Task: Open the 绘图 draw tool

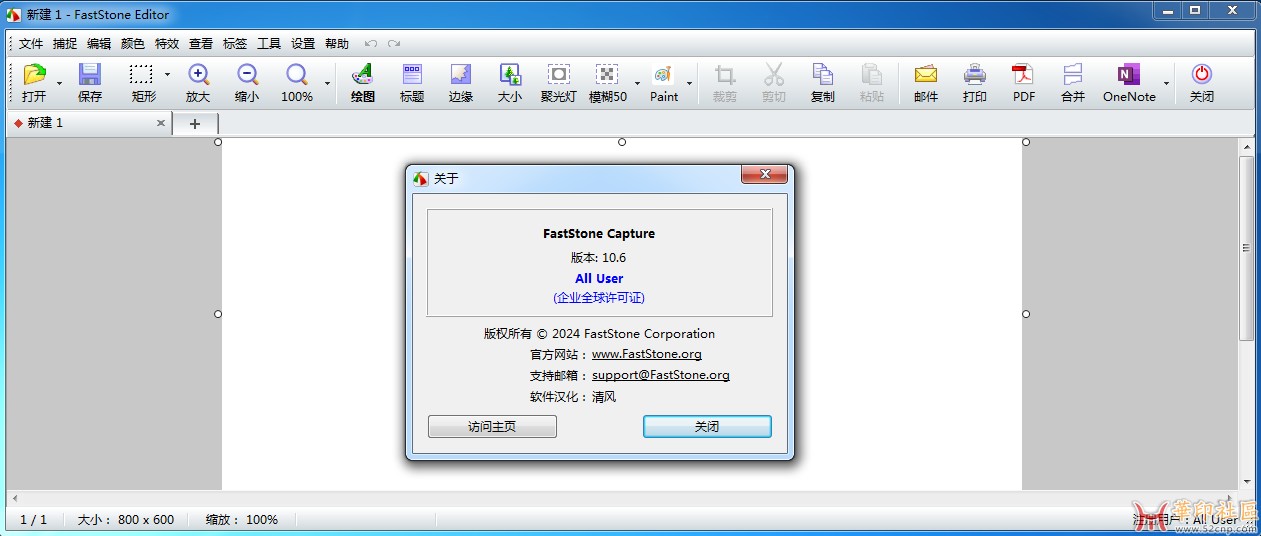Action: pos(362,74)
